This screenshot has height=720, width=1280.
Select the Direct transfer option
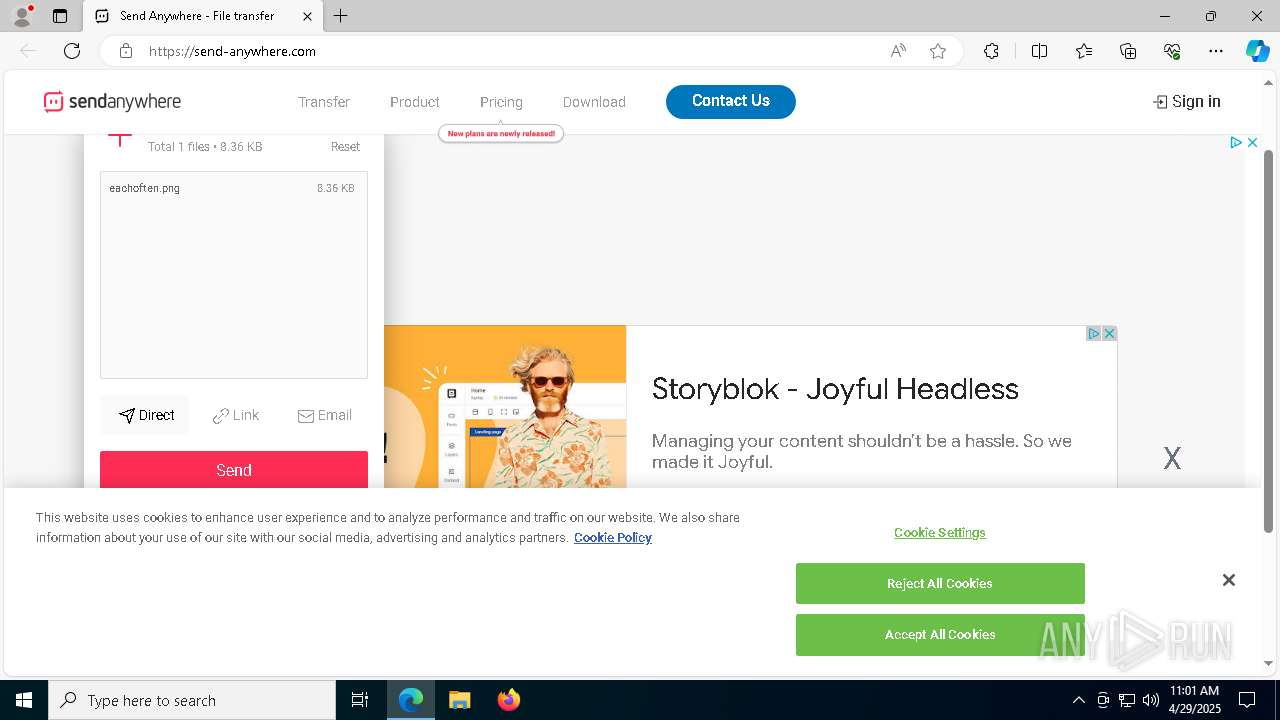coord(146,415)
